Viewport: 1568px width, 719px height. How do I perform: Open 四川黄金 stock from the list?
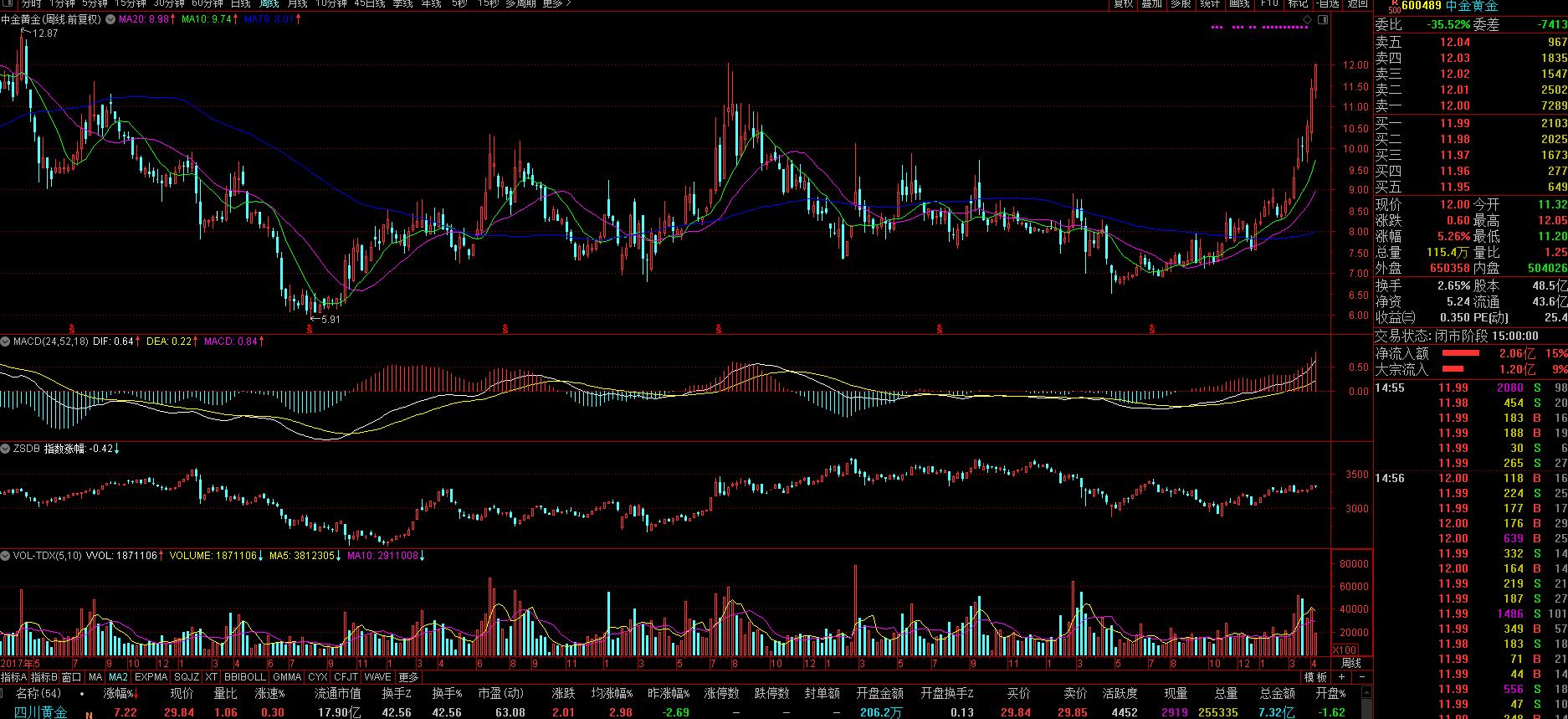[x=41, y=712]
